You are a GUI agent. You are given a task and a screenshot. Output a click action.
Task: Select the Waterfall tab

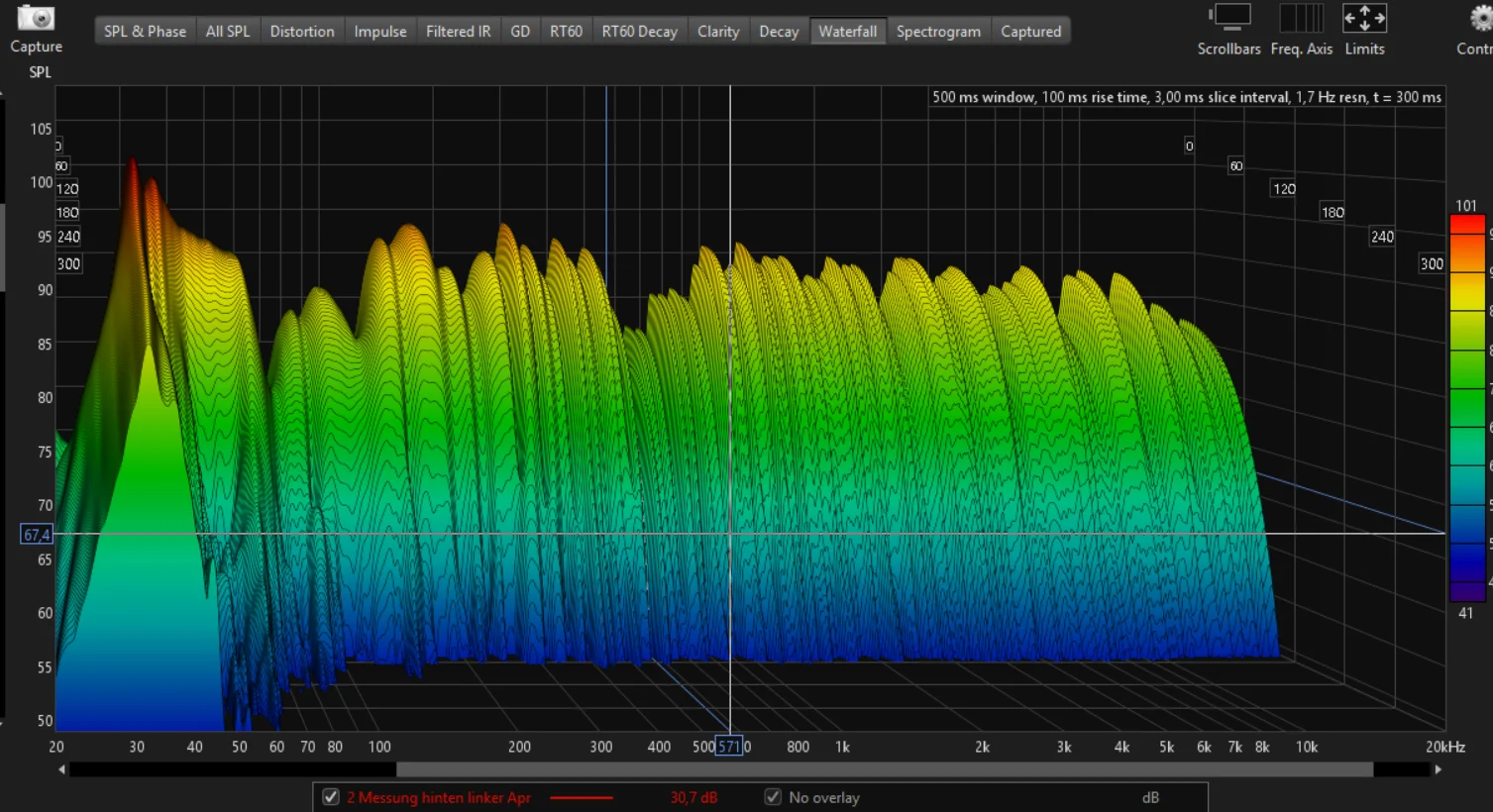(x=848, y=32)
